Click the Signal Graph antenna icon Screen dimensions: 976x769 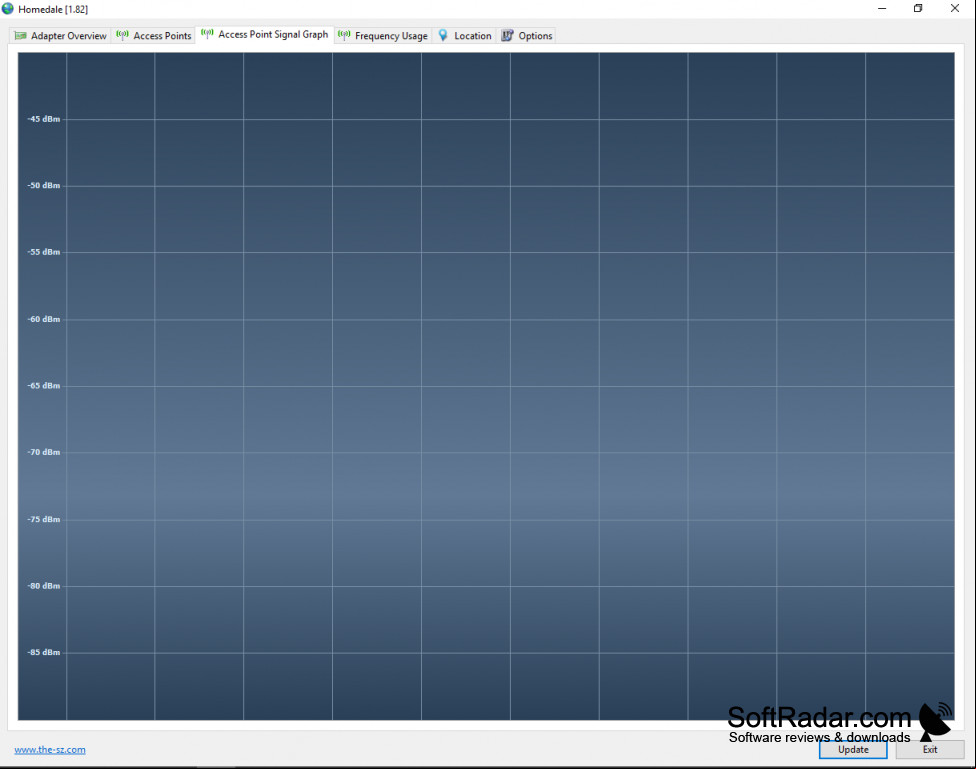tap(207, 34)
